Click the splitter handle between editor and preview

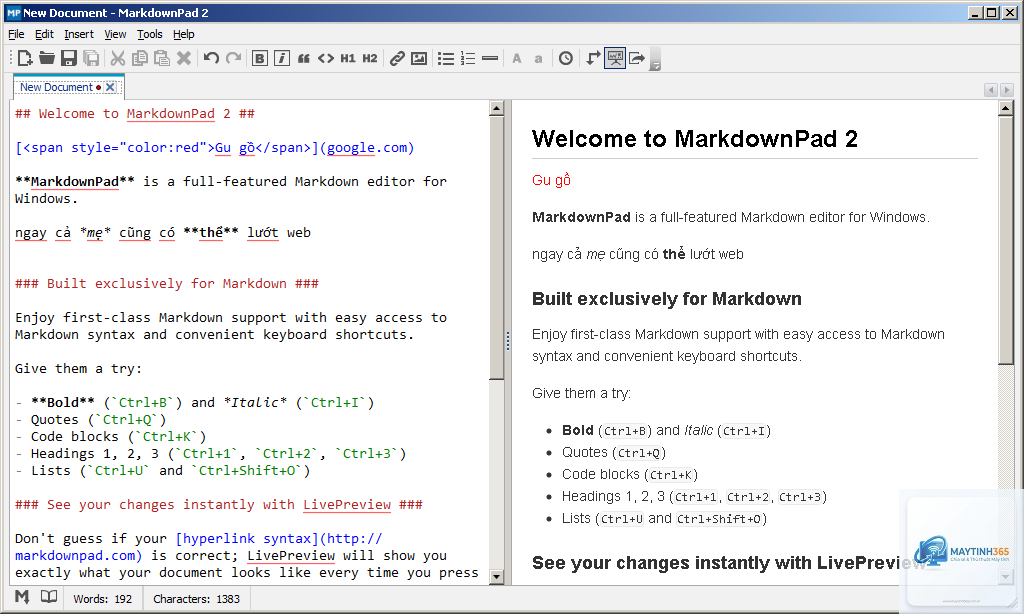(507, 341)
